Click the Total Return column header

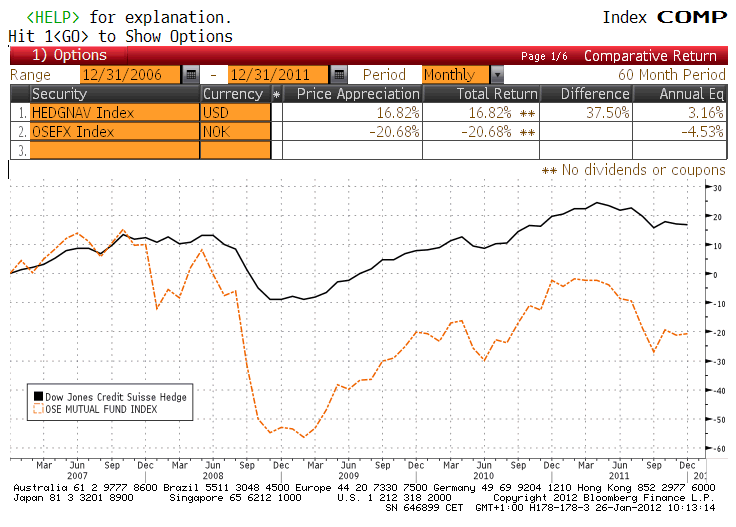pyautogui.click(x=482, y=94)
